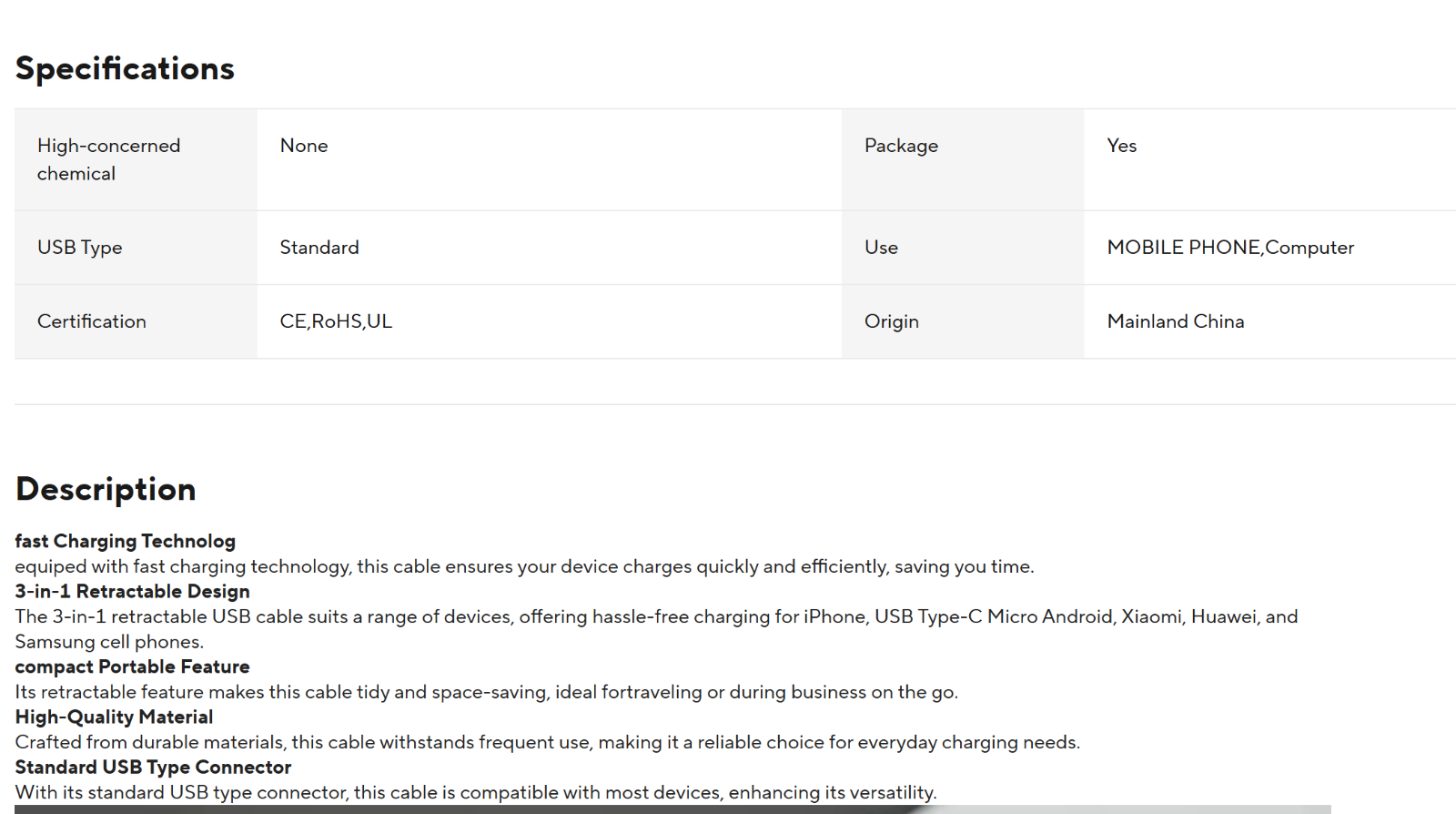Select the High-Quality Material subheading
The width and height of the screenshot is (1456, 814).
[x=114, y=717]
